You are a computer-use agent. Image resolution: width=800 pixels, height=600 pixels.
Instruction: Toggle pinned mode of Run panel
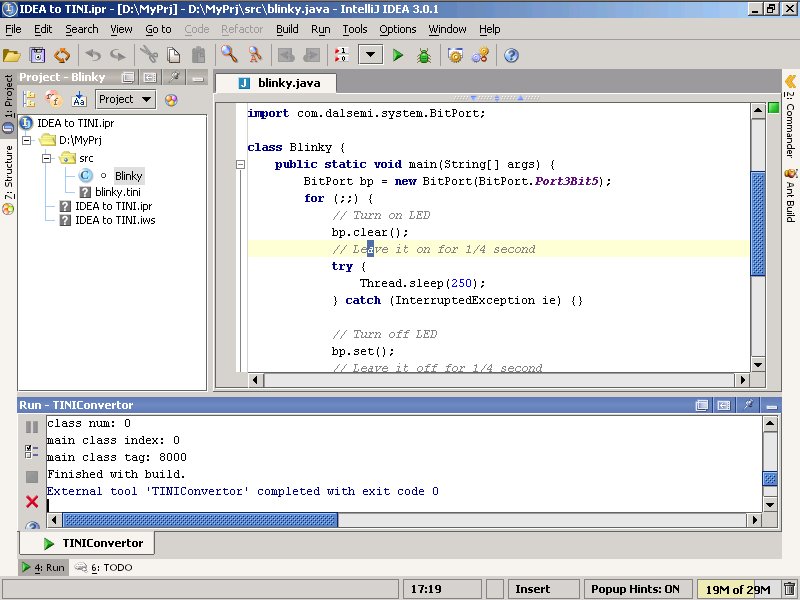coord(748,405)
